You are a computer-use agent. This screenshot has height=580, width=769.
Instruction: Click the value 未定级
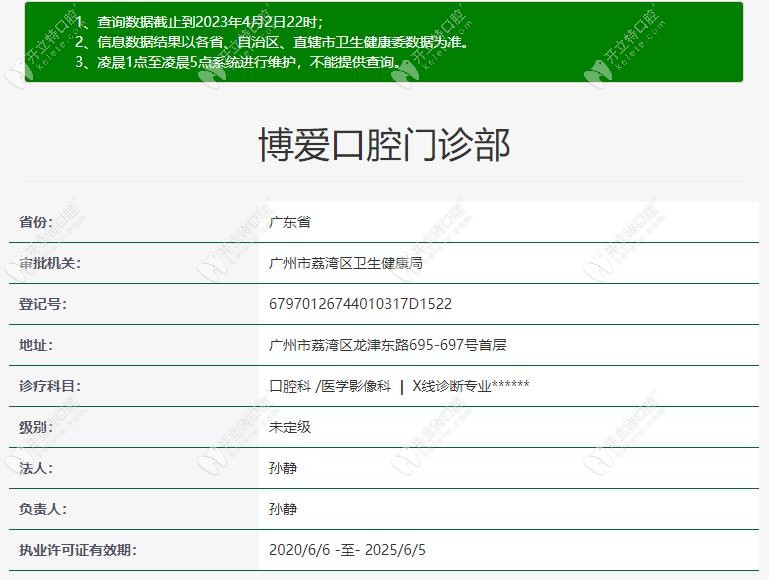coord(290,427)
